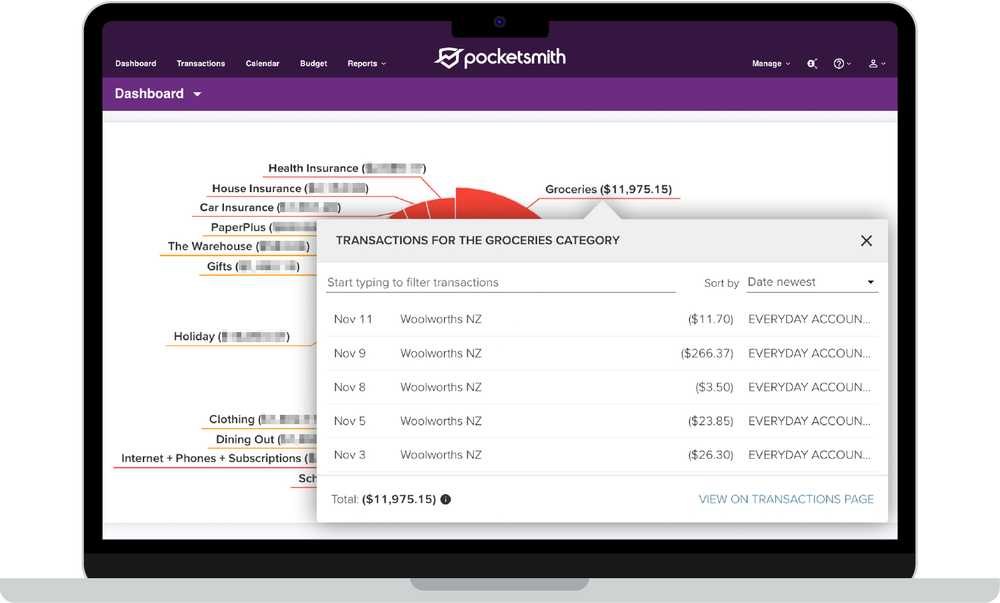Click the info icon beside Total
Image resolution: width=1000 pixels, height=603 pixels.
(446, 499)
